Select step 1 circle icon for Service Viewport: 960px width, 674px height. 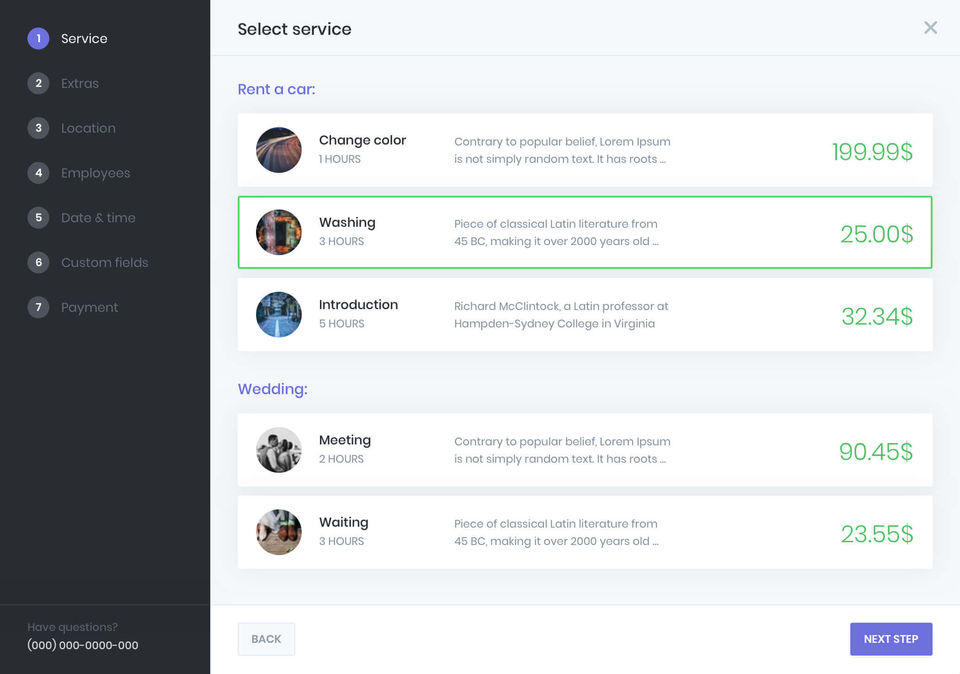(38, 39)
